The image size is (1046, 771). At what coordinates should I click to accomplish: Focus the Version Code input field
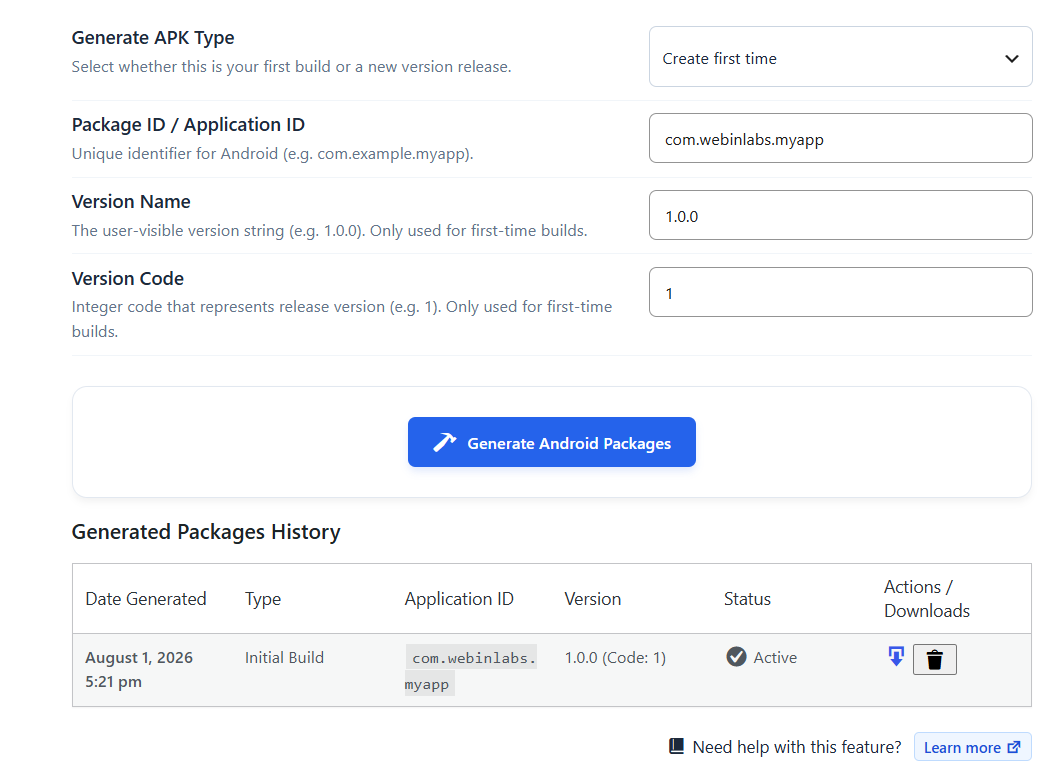pyautogui.click(x=841, y=292)
